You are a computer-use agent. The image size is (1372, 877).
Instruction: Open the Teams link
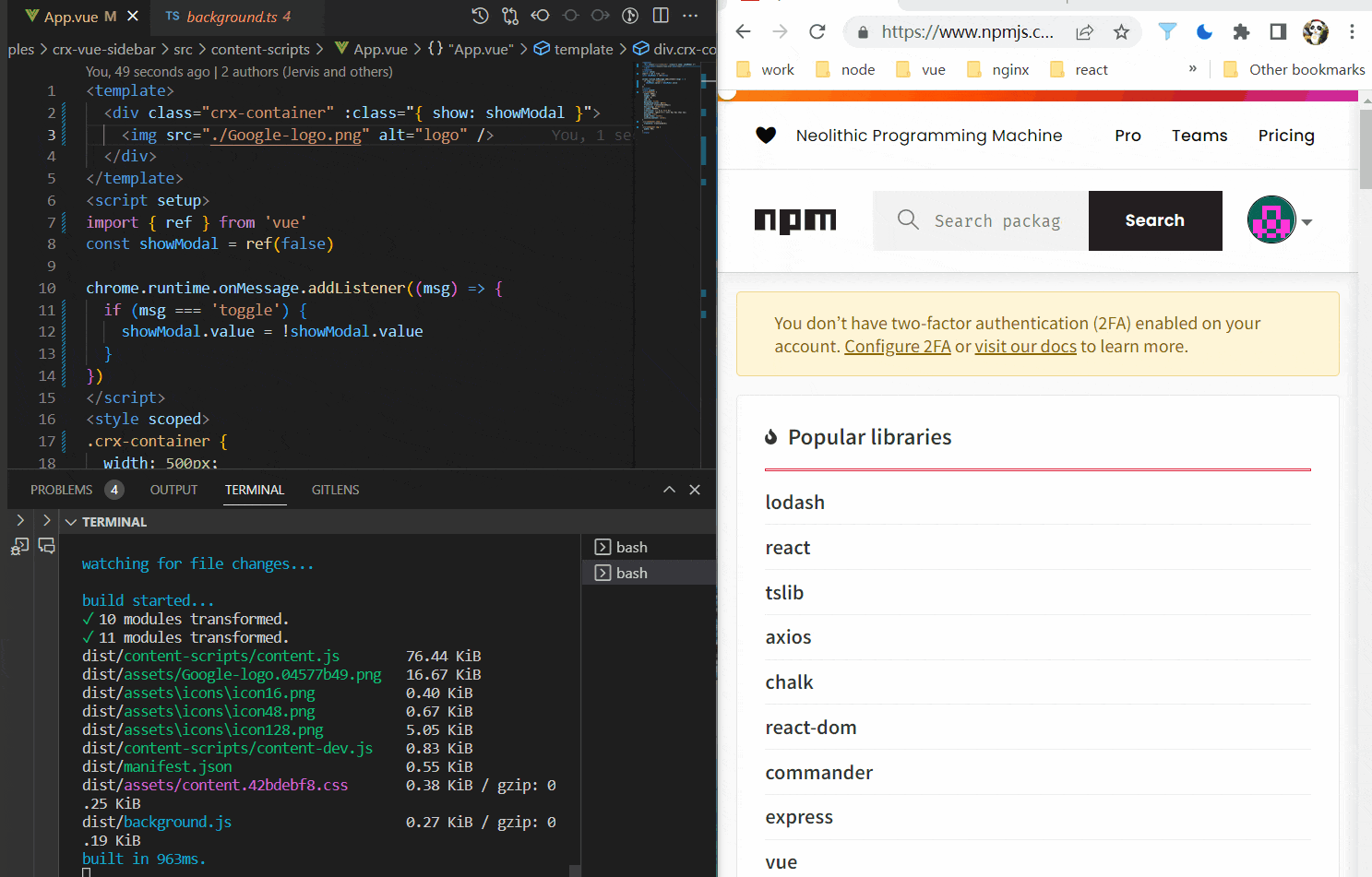1199,136
